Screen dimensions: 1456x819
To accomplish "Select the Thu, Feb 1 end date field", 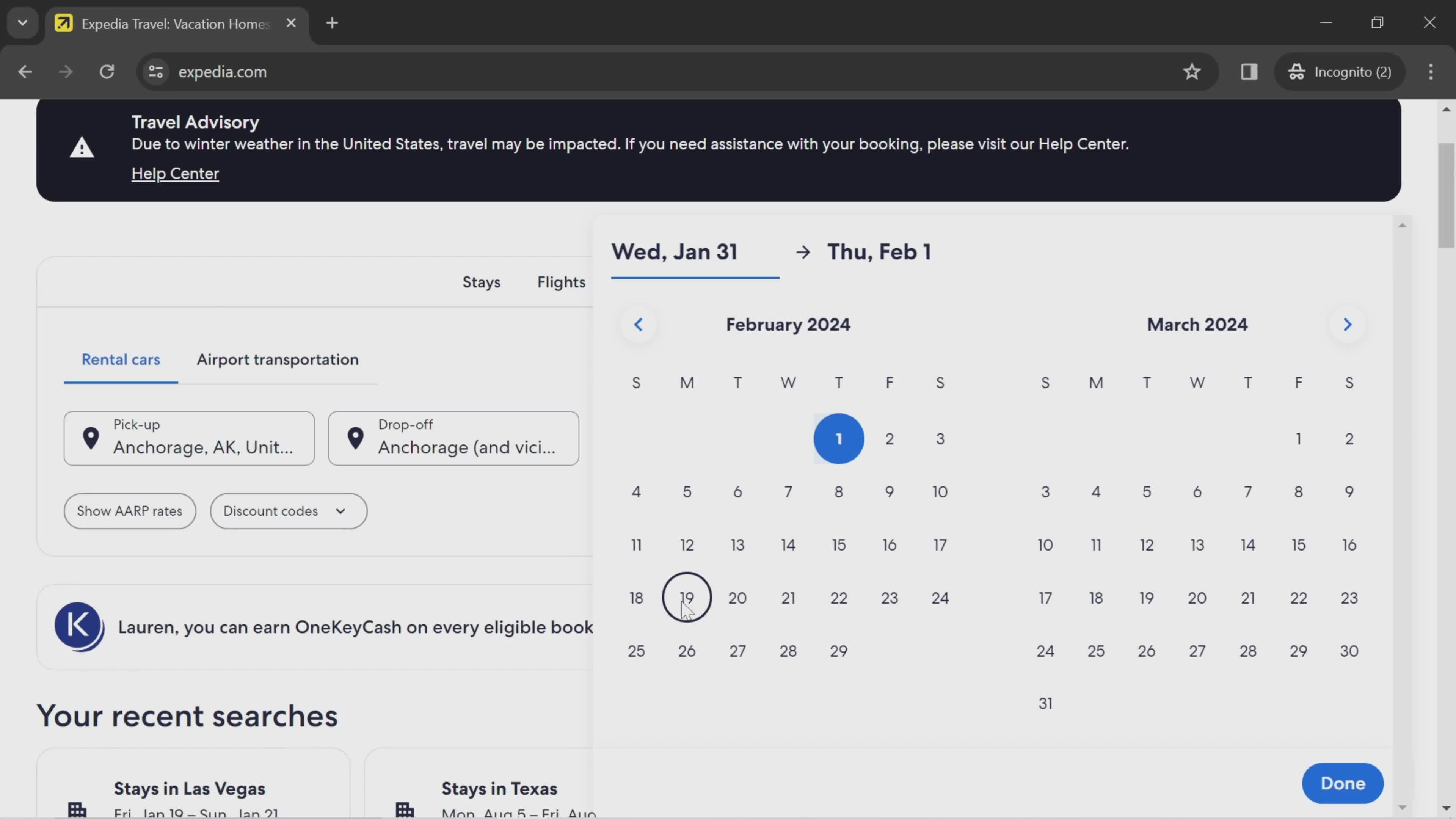I will (x=879, y=252).
